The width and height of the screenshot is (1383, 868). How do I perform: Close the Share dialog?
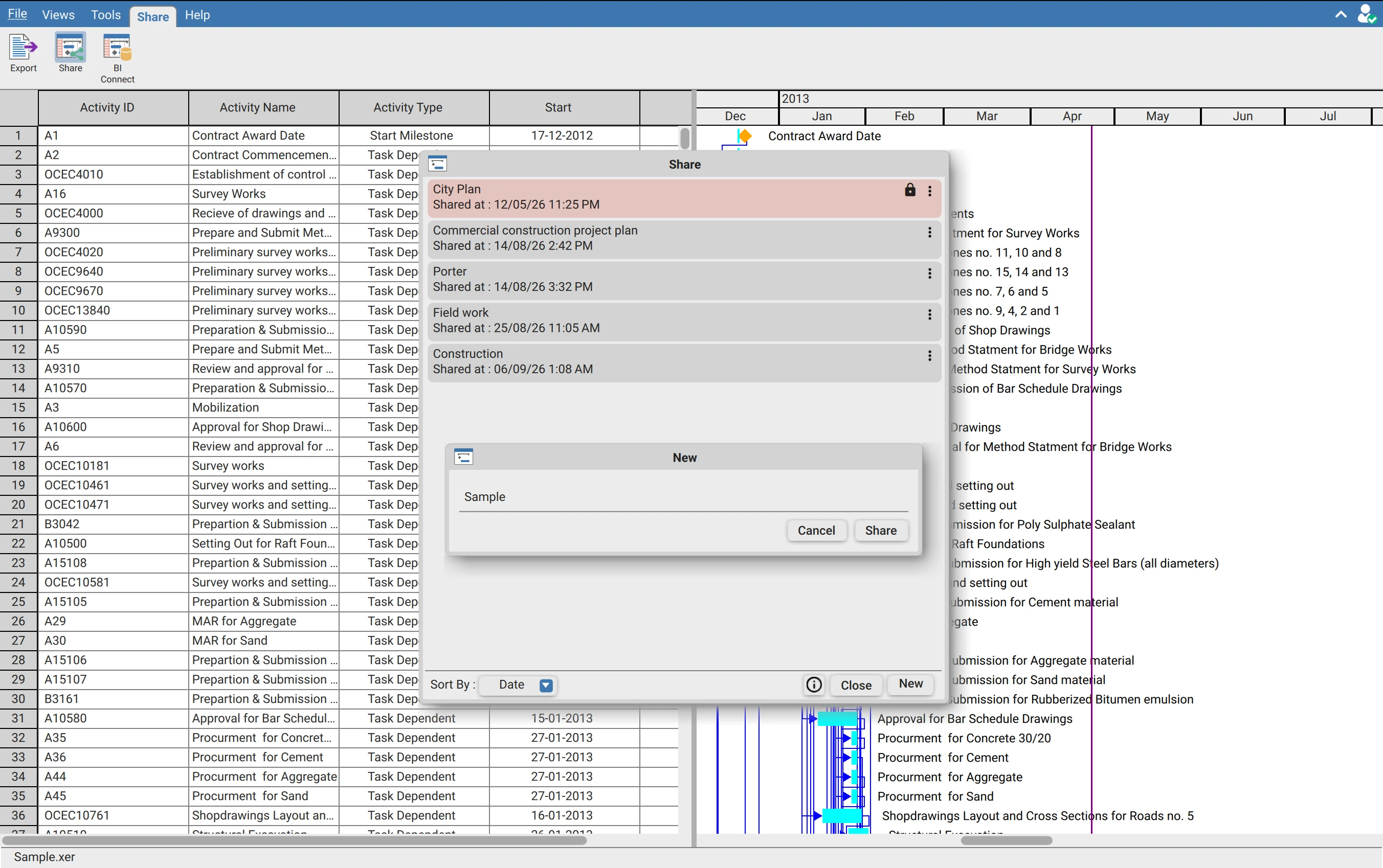tap(856, 685)
